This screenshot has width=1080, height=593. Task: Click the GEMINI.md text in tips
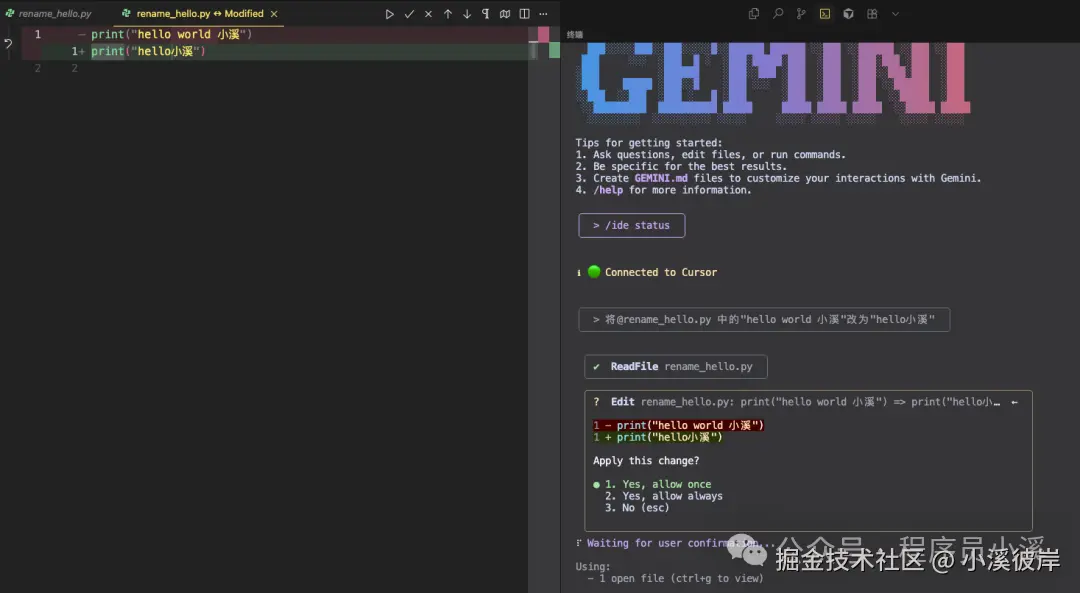click(x=661, y=178)
